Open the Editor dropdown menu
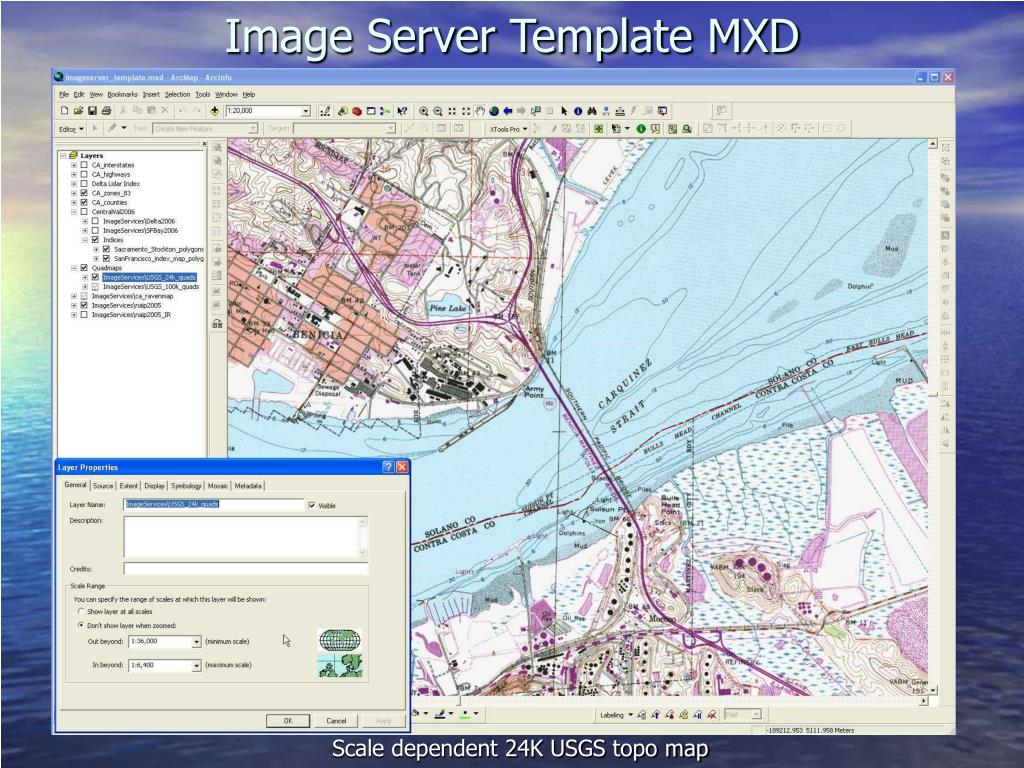The width and height of the screenshot is (1024, 768). coord(71,129)
